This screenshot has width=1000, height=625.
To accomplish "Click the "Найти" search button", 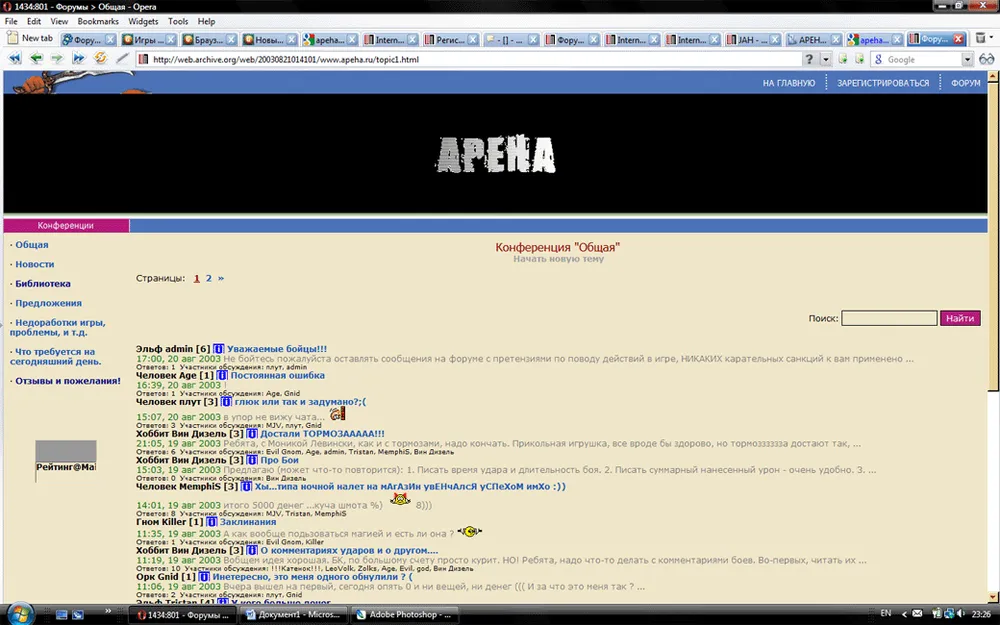I will coord(960,318).
